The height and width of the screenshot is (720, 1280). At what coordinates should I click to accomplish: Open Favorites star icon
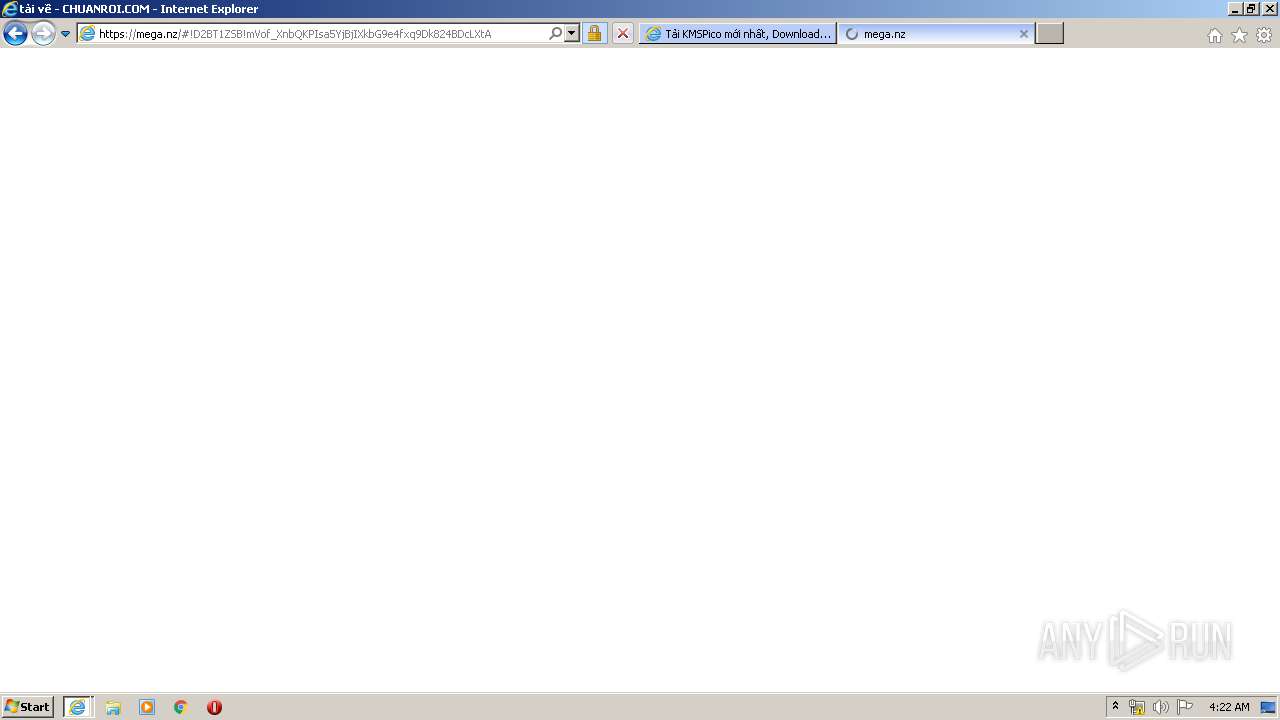coord(1239,35)
